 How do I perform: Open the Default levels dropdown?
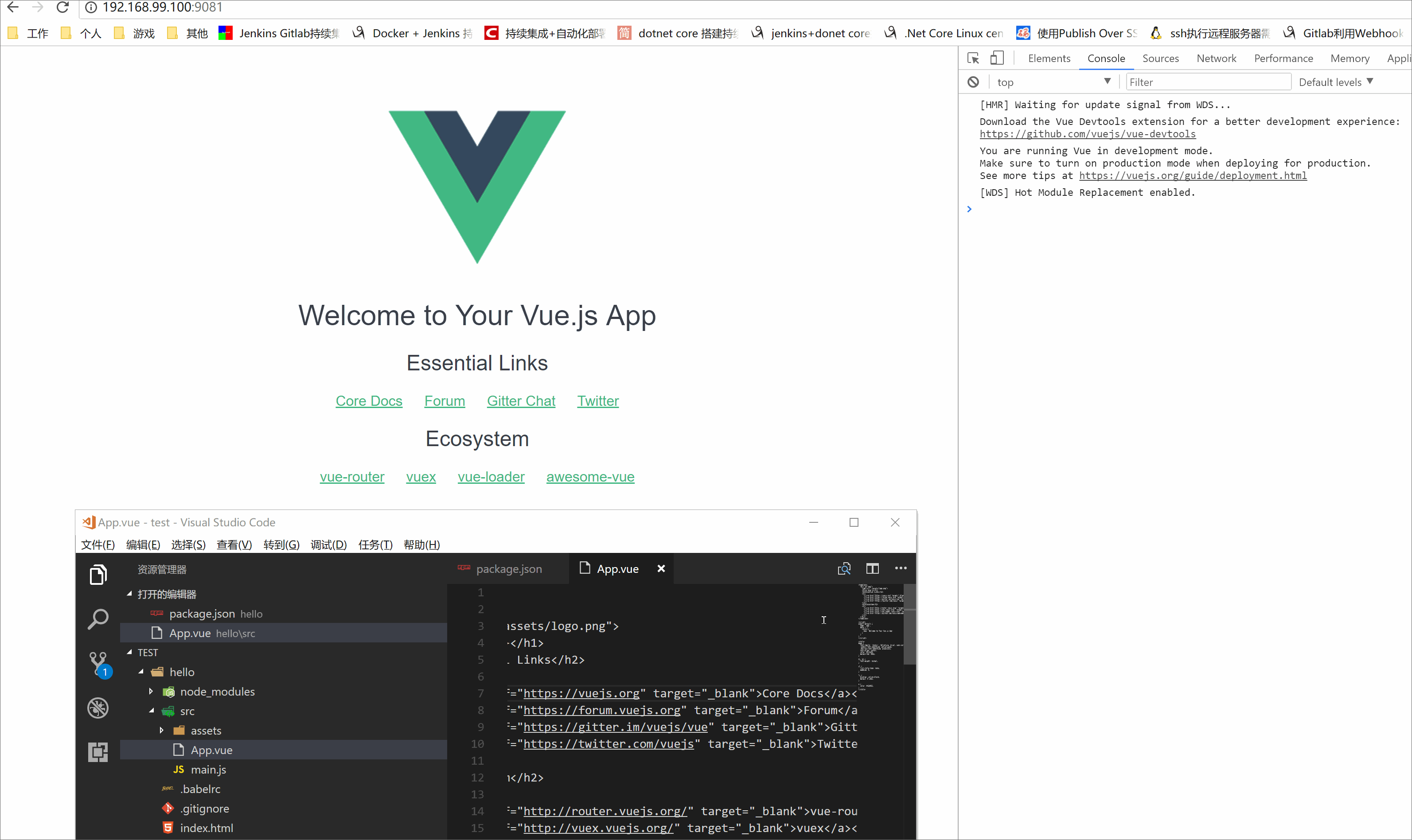coord(1336,82)
